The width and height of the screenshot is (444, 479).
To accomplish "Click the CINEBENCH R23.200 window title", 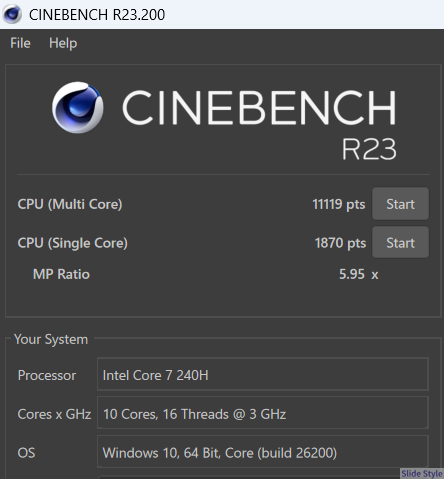I will click(x=97, y=15).
